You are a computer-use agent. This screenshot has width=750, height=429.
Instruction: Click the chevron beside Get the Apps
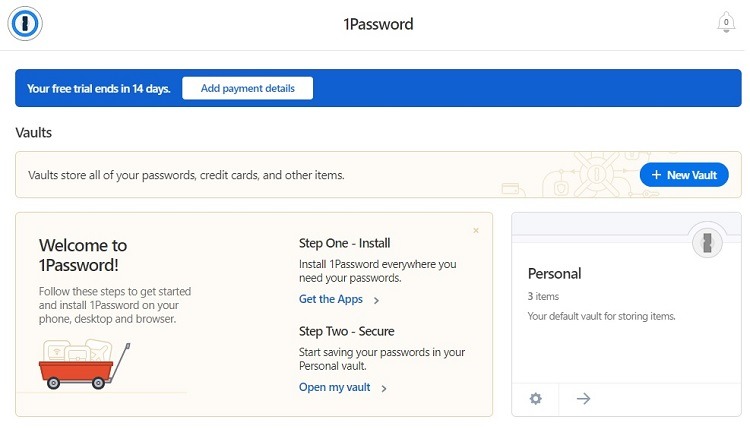click(376, 300)
